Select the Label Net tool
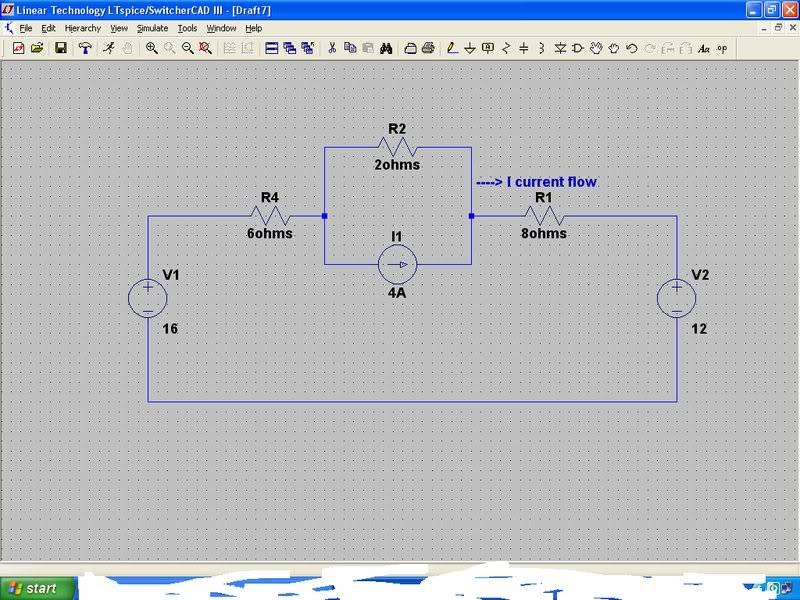800x600 pixels. [488, 48]
